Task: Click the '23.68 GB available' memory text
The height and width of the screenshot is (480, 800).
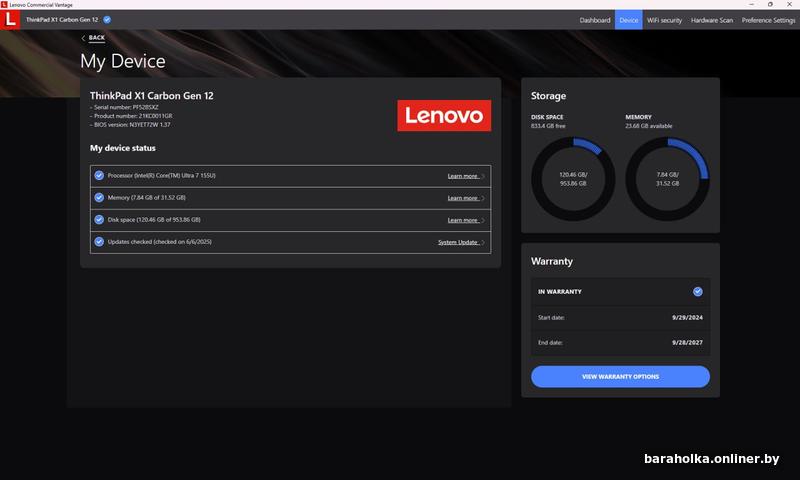Action: pyautogui.click(x=649, y=126)
